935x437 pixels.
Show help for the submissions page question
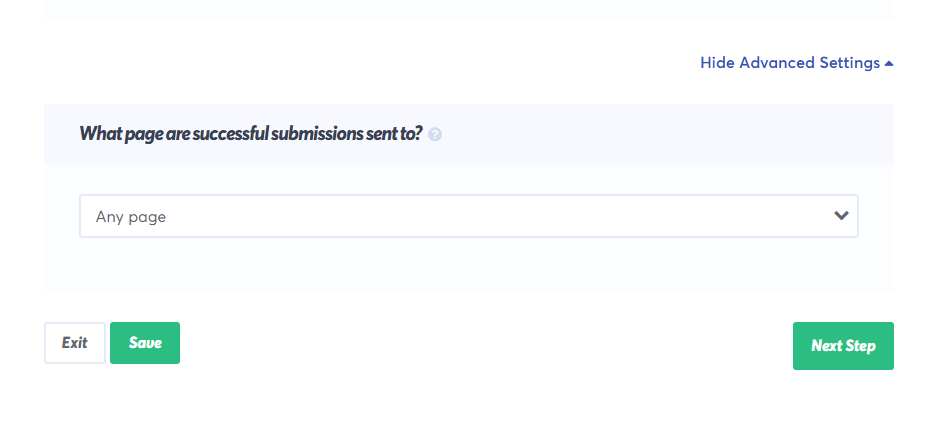435,135
